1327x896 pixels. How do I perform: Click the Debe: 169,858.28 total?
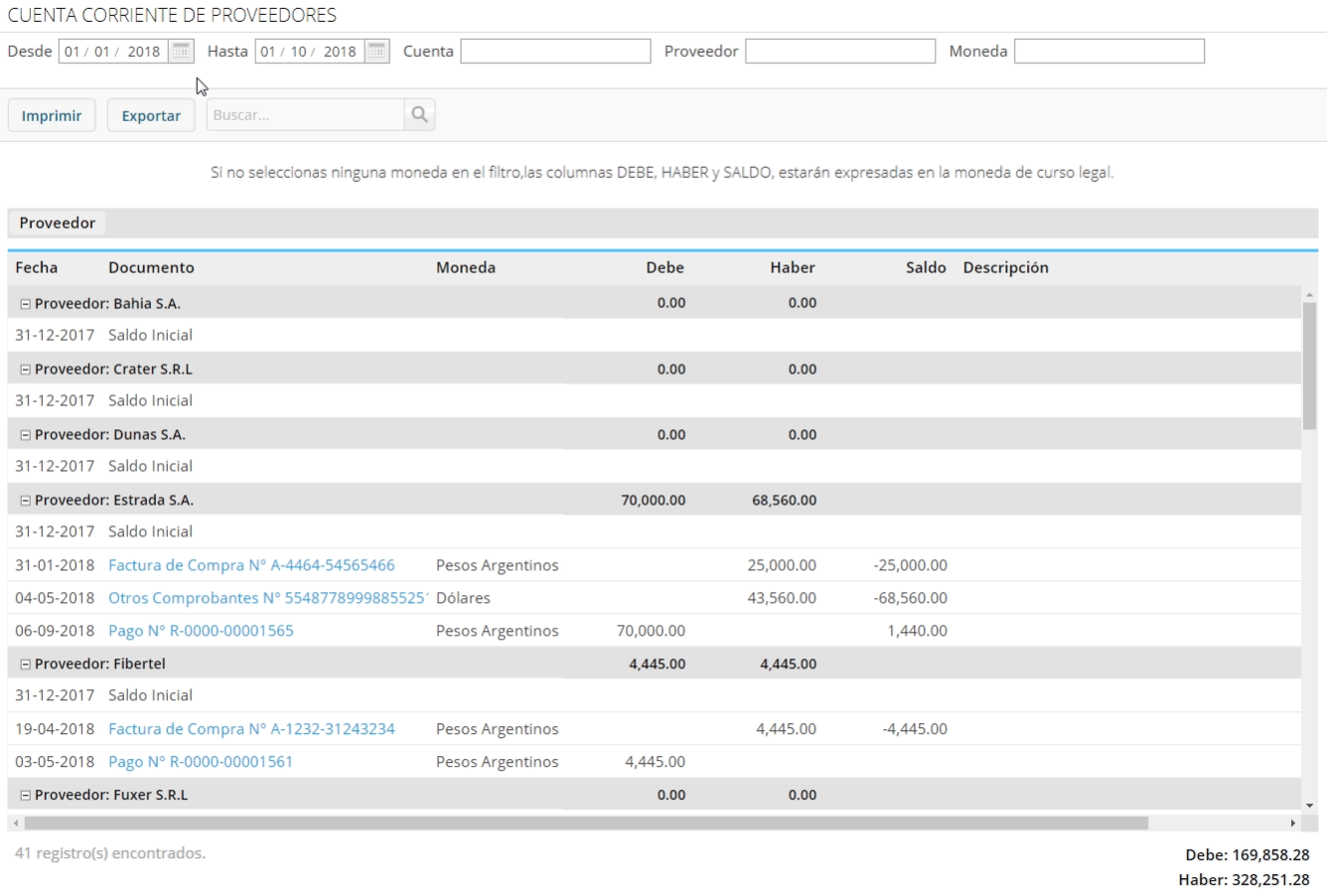(1247, 855)
